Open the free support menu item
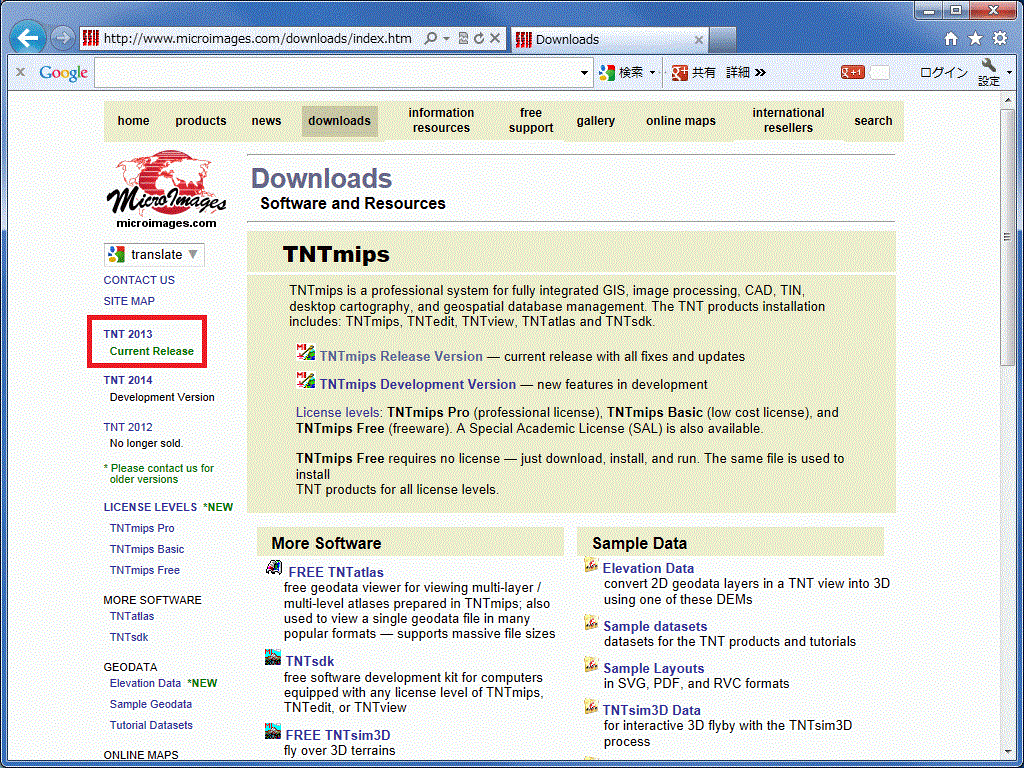 coord(531,121)
